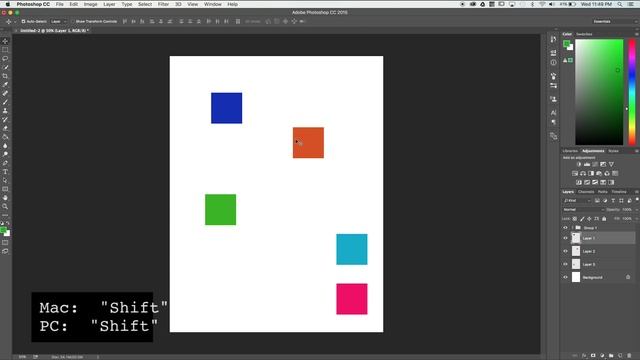
Task: Delete layer using trash icon
Action: 629,356
